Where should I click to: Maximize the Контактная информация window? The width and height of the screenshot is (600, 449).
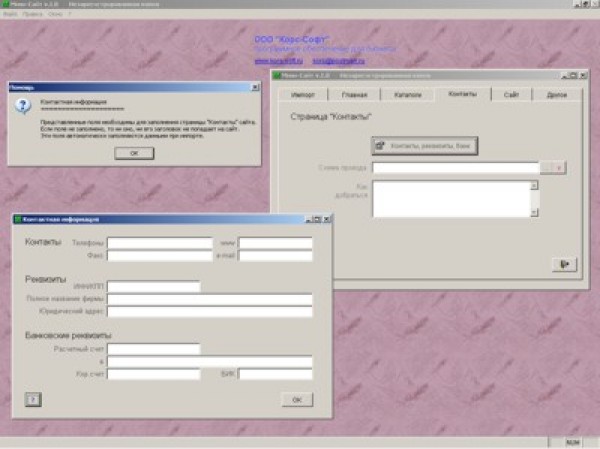317,219
